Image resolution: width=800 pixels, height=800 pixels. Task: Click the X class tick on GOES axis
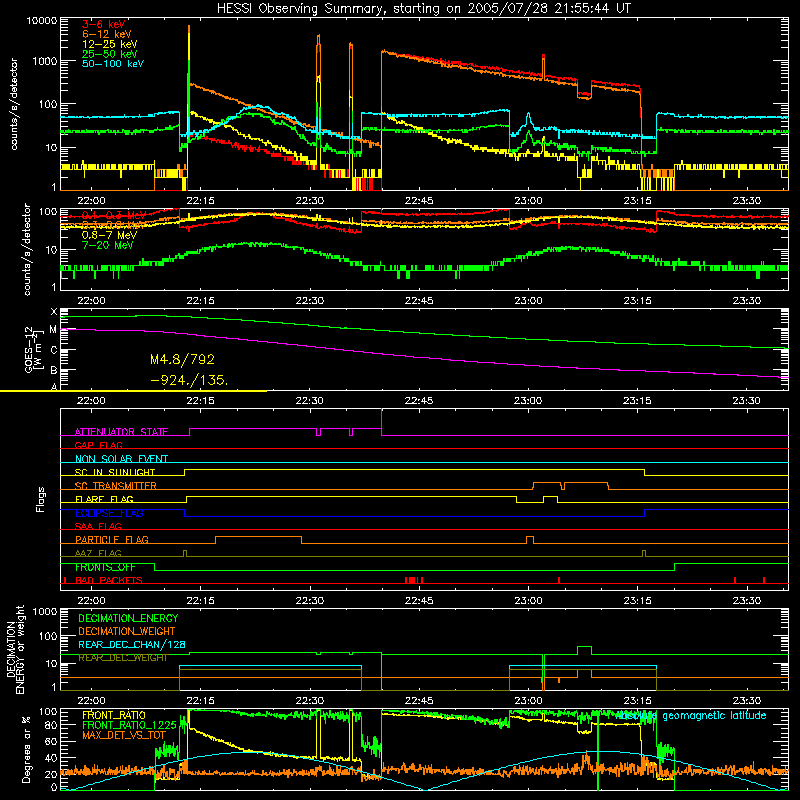tap(54, 312)
